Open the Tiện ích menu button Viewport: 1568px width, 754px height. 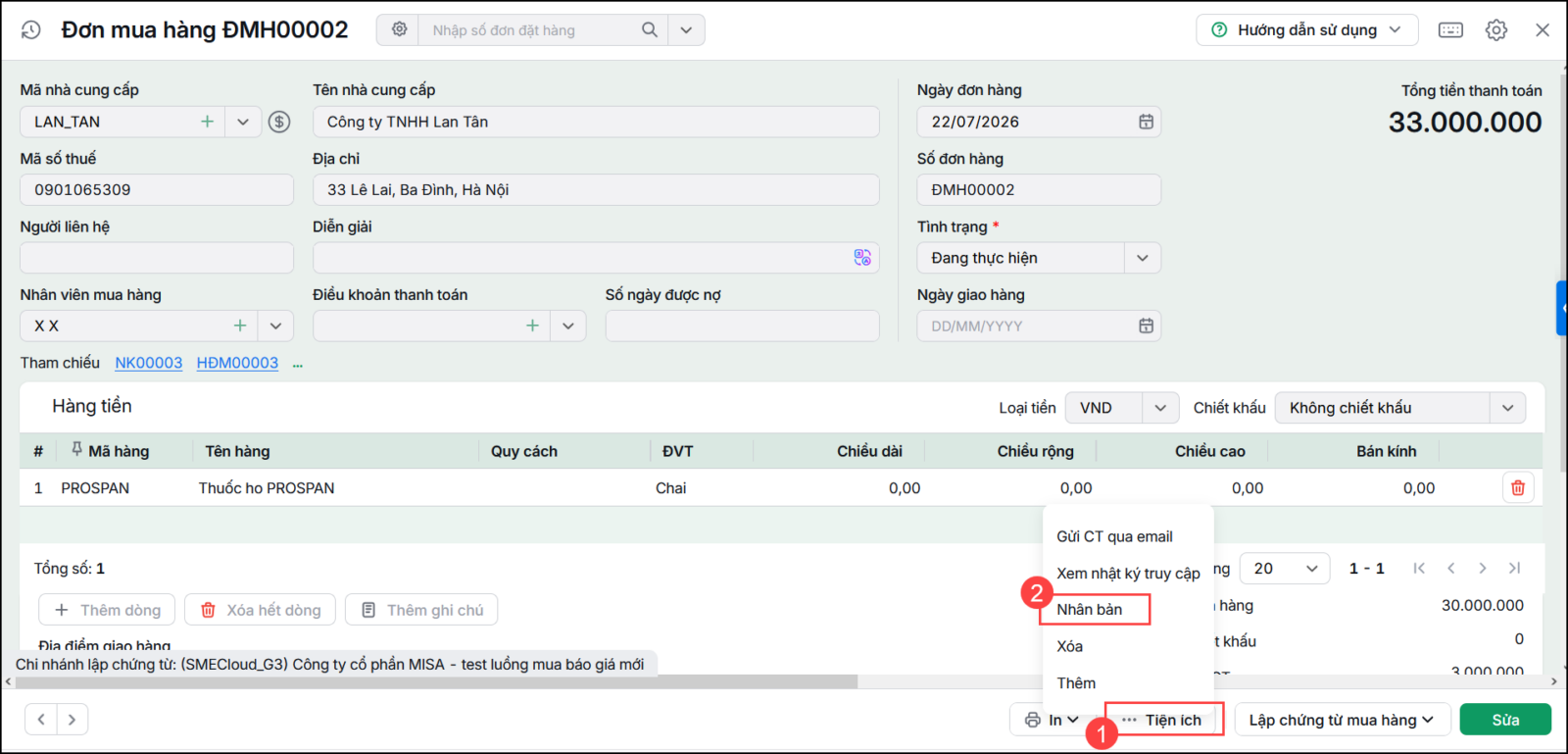click(x=1164, y=720)
